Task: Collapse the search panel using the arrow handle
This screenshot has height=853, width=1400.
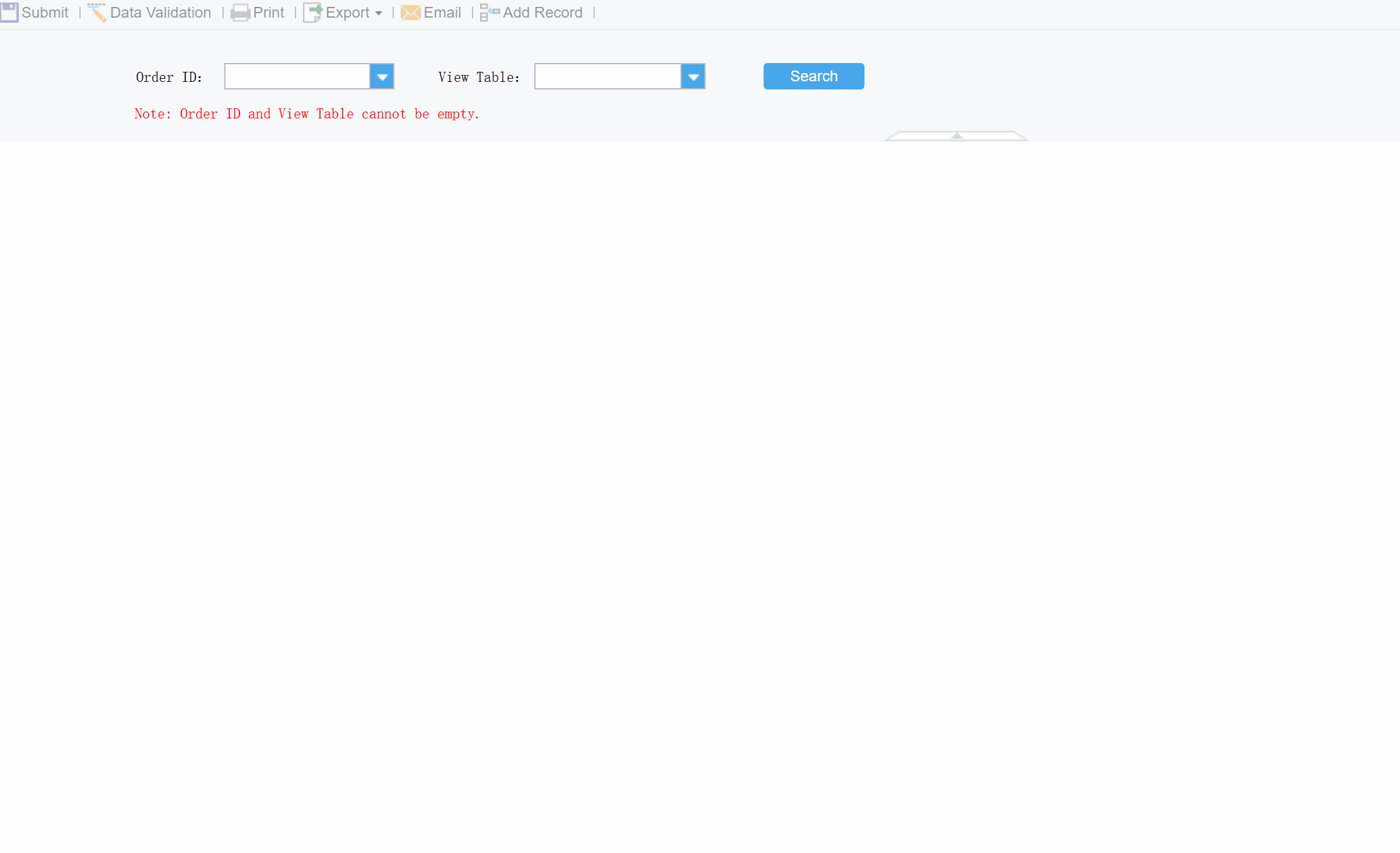Action: coord(956,135)
